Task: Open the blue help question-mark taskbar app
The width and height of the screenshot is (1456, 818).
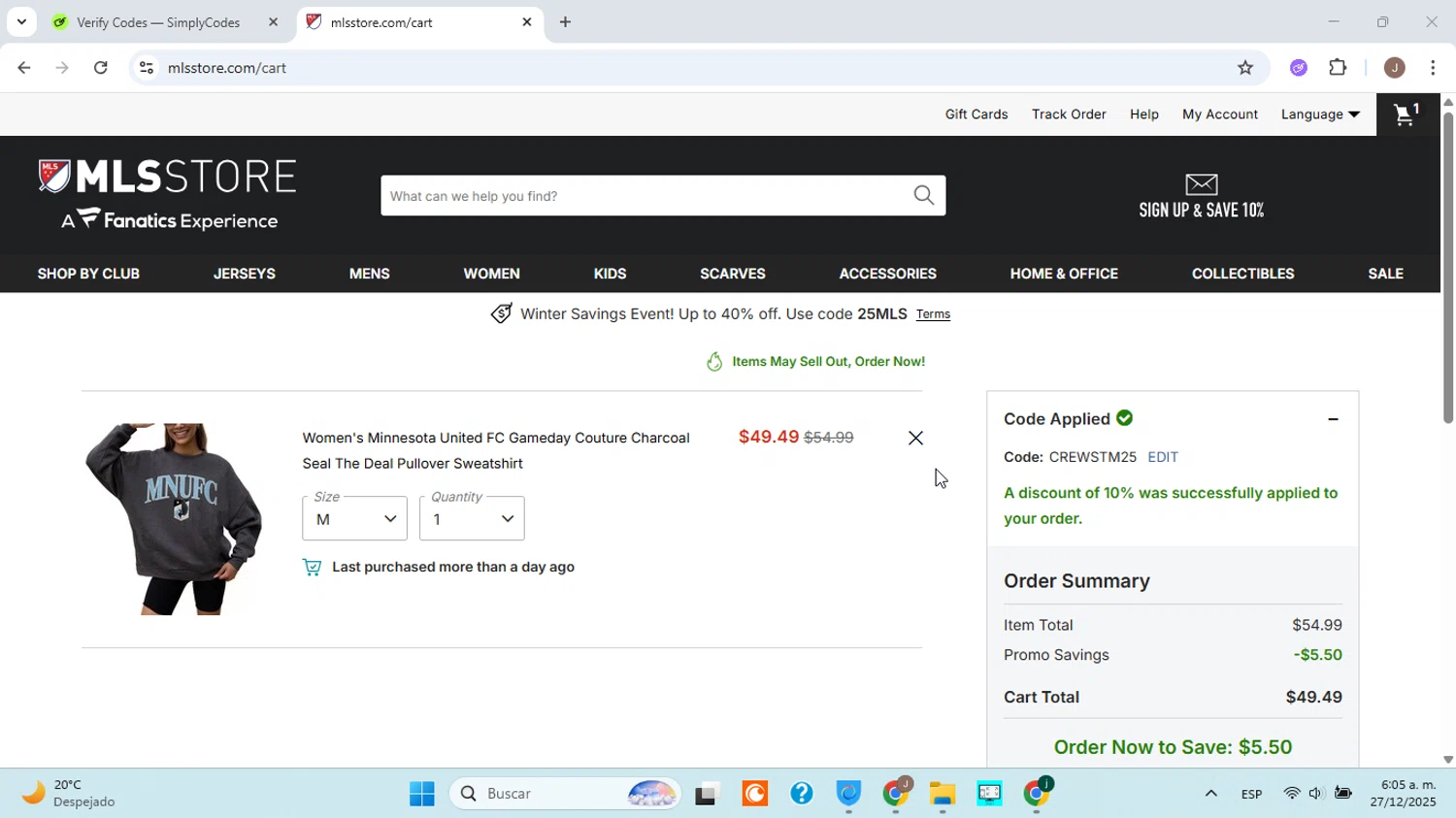Action: [x=802, y=794]
